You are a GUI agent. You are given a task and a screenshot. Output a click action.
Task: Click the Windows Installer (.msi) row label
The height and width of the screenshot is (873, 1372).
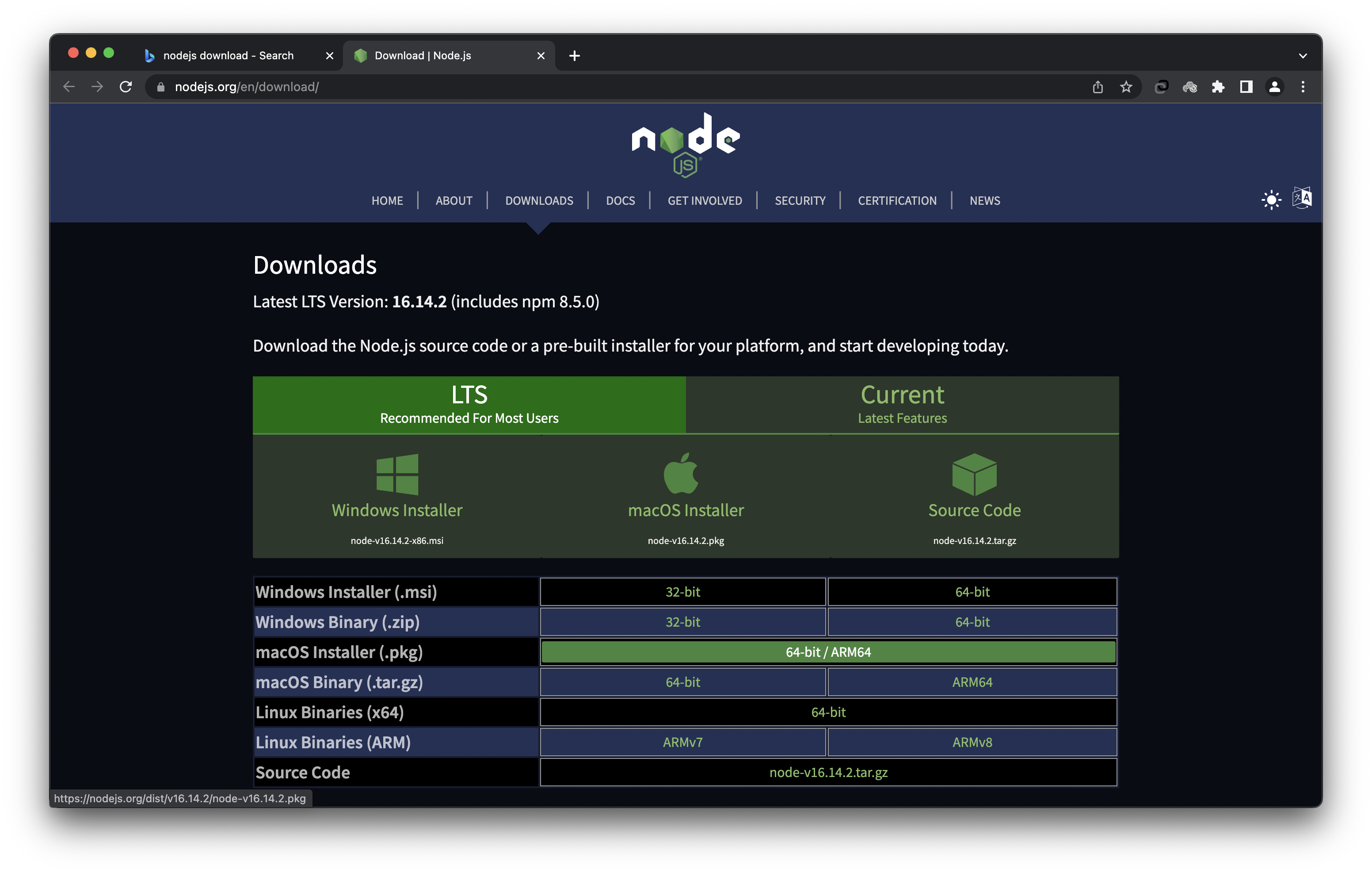(x=346, y=592)
